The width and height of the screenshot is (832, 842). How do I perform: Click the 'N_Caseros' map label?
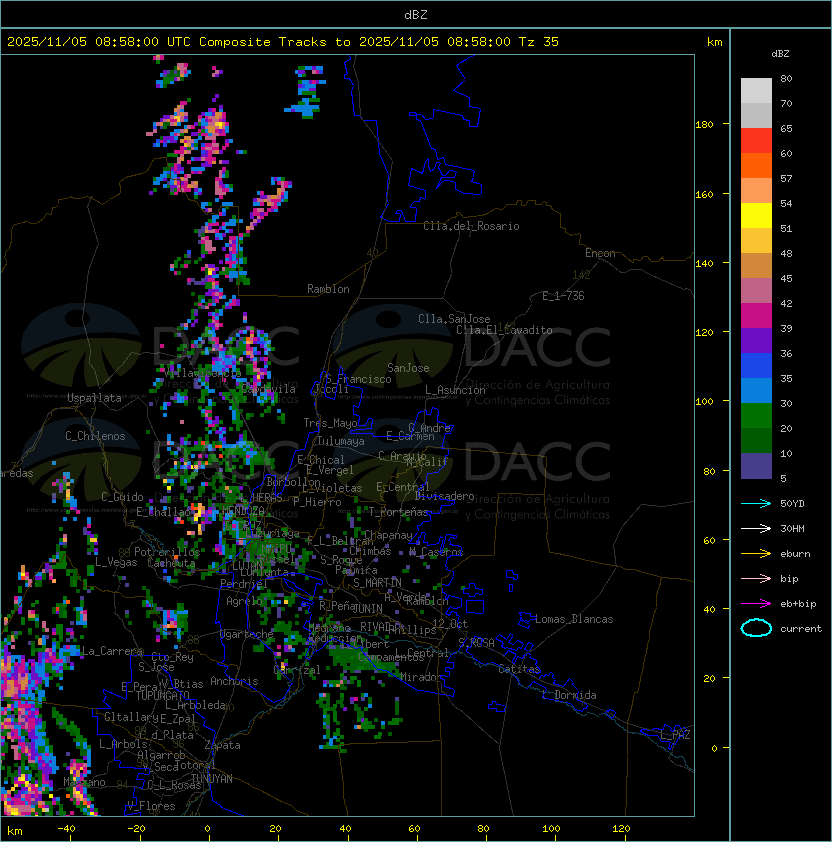coord(436,551)
